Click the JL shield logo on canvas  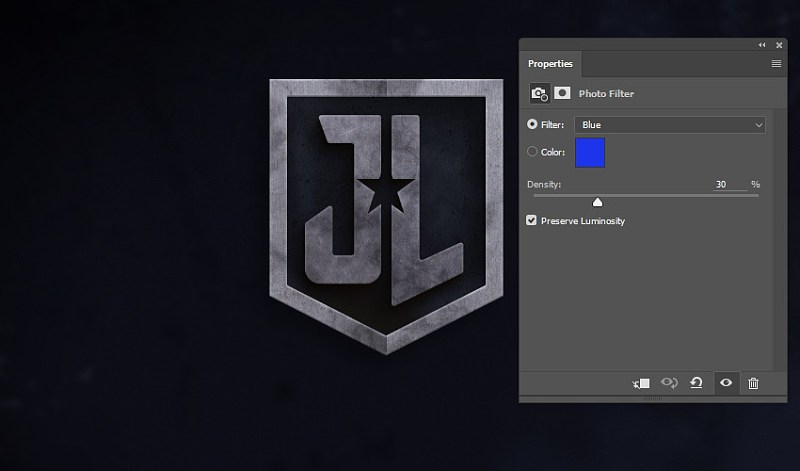(x=386, y=216)
